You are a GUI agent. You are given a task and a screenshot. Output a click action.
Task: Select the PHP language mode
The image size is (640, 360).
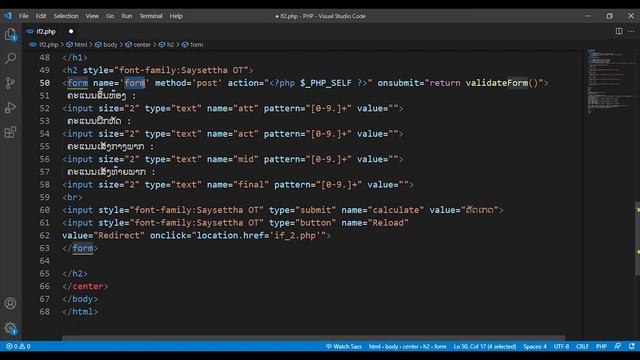[x=601, y=347]
